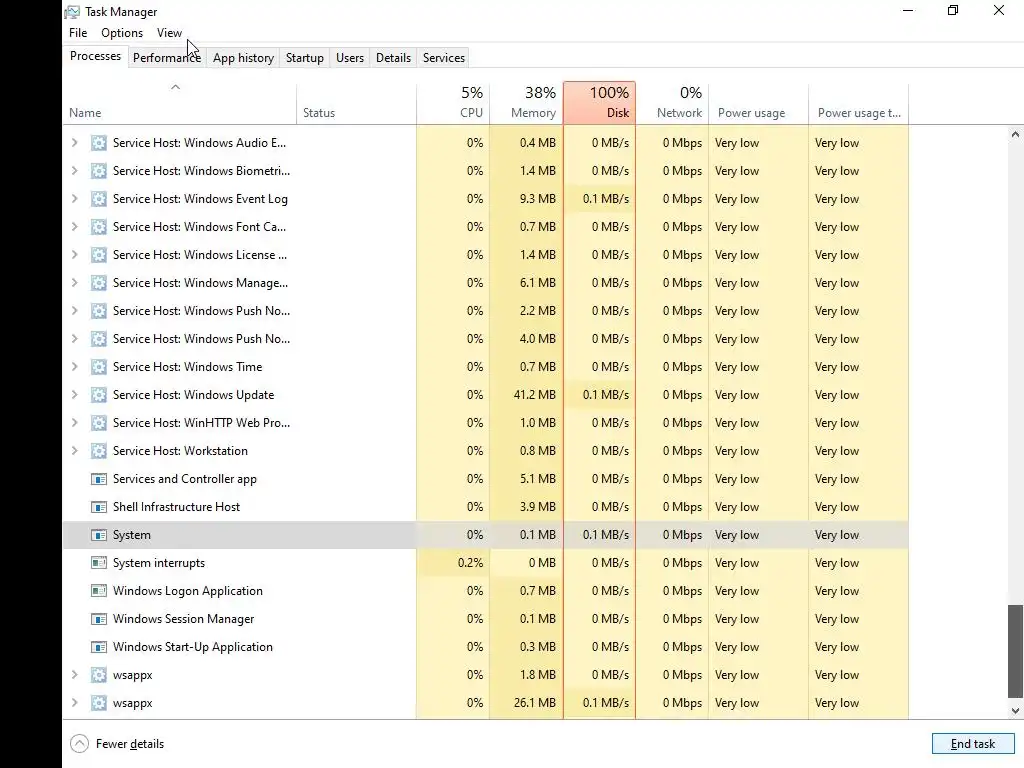Click the Task Manager title bar icon
Image resolution: width=1024 pixels, height=768 pixels.
point(72,12)
